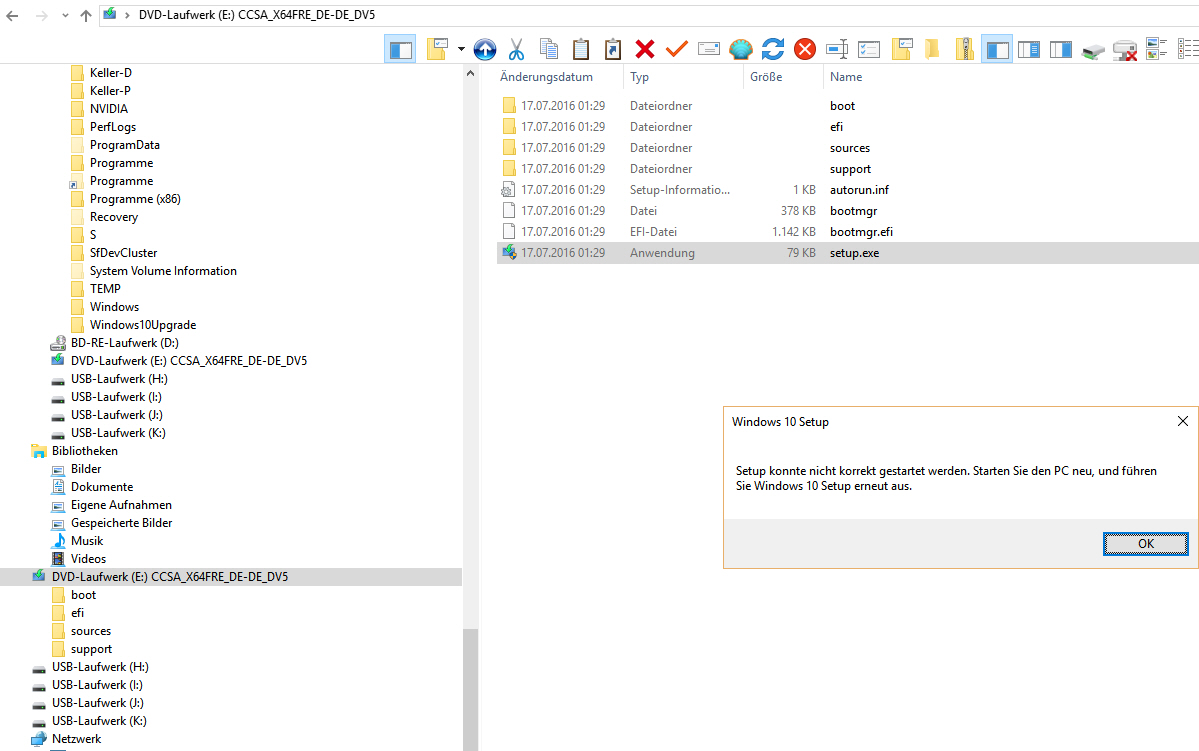Sort by Name column header
This screenshot has width=1199, height=751.
846,77
